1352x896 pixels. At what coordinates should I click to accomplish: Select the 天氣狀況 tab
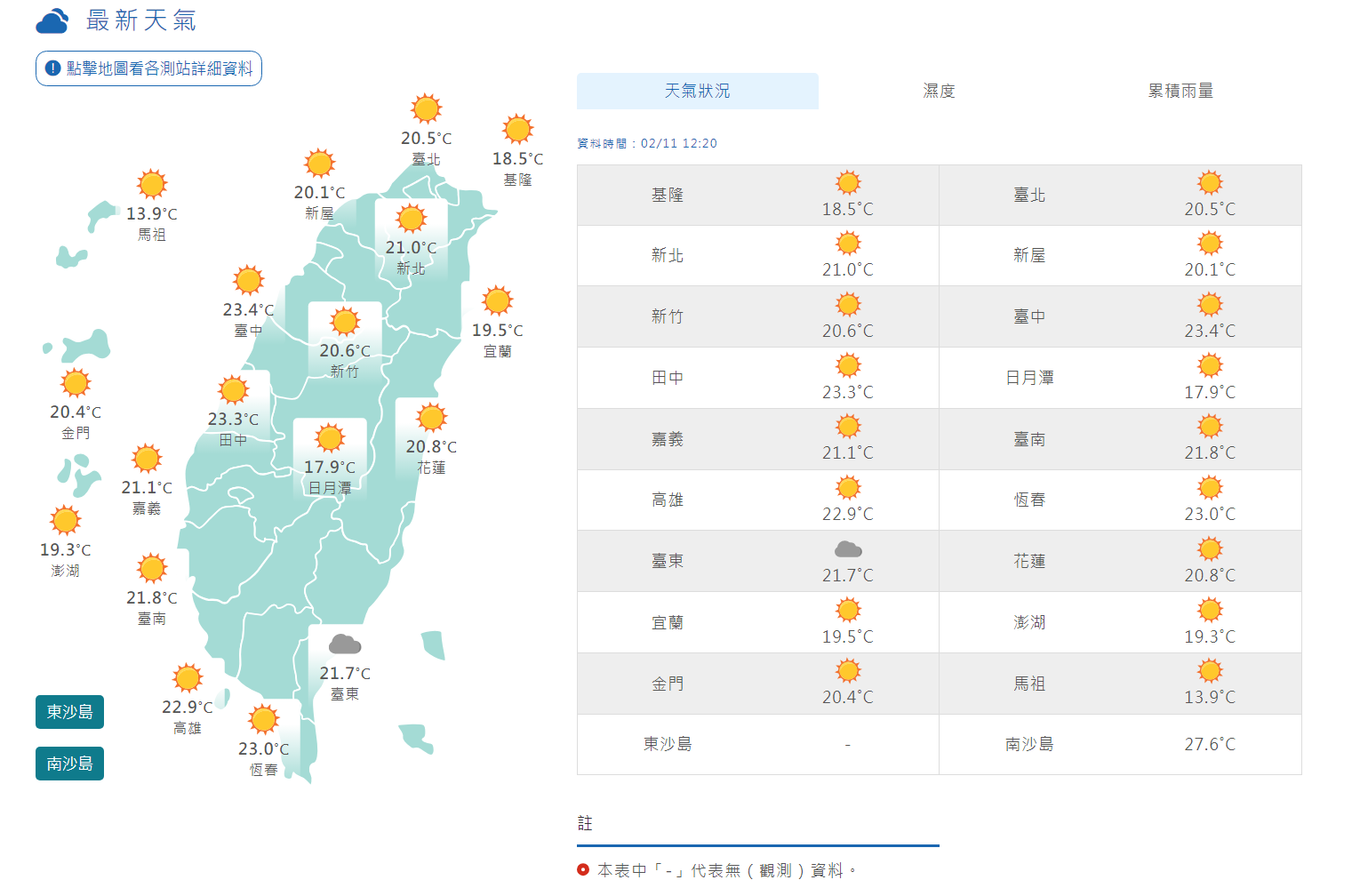point(698,91)
